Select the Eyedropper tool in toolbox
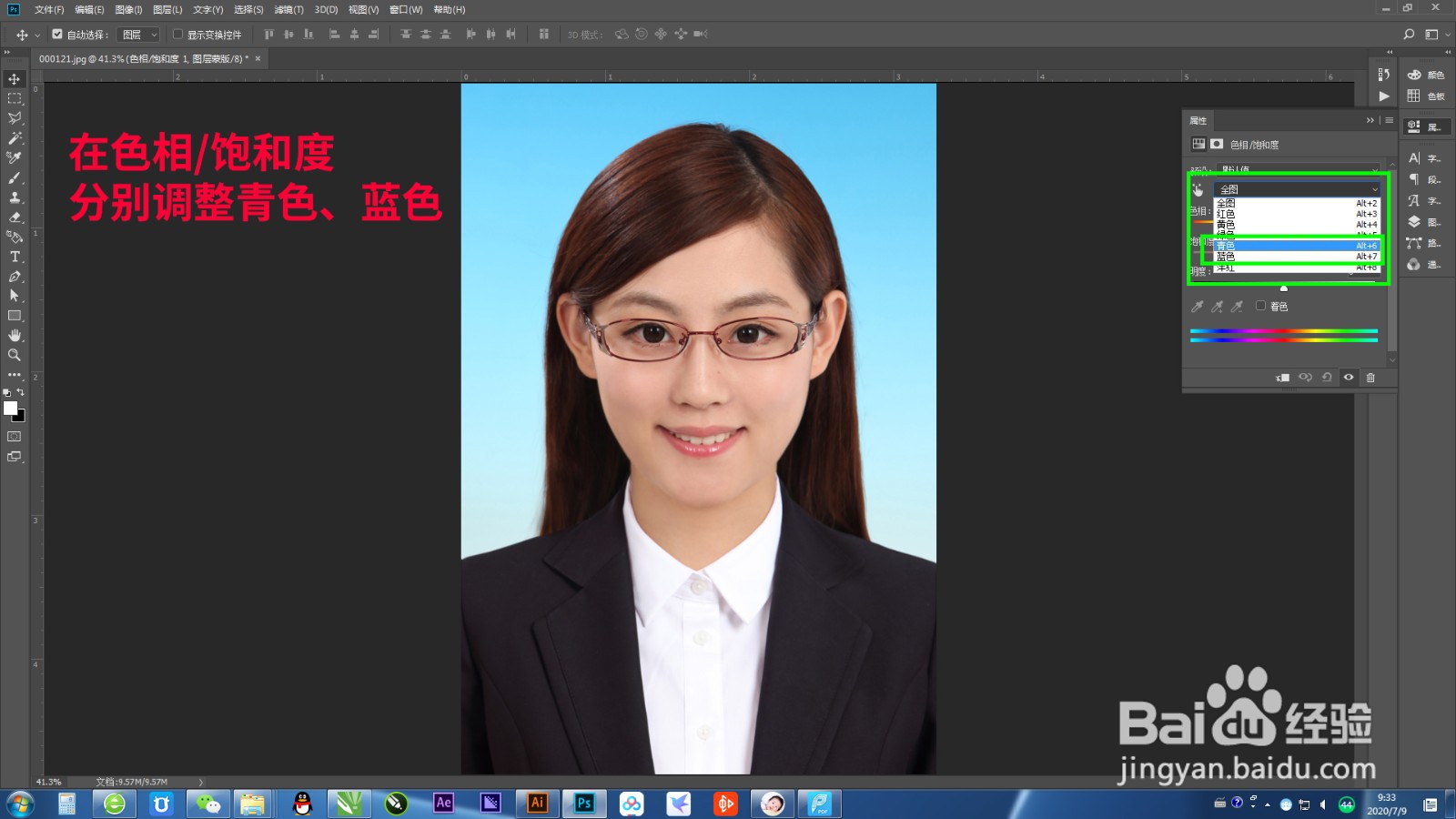The width and height of the screenshot is (1456, 819). [x=15, y=157]
